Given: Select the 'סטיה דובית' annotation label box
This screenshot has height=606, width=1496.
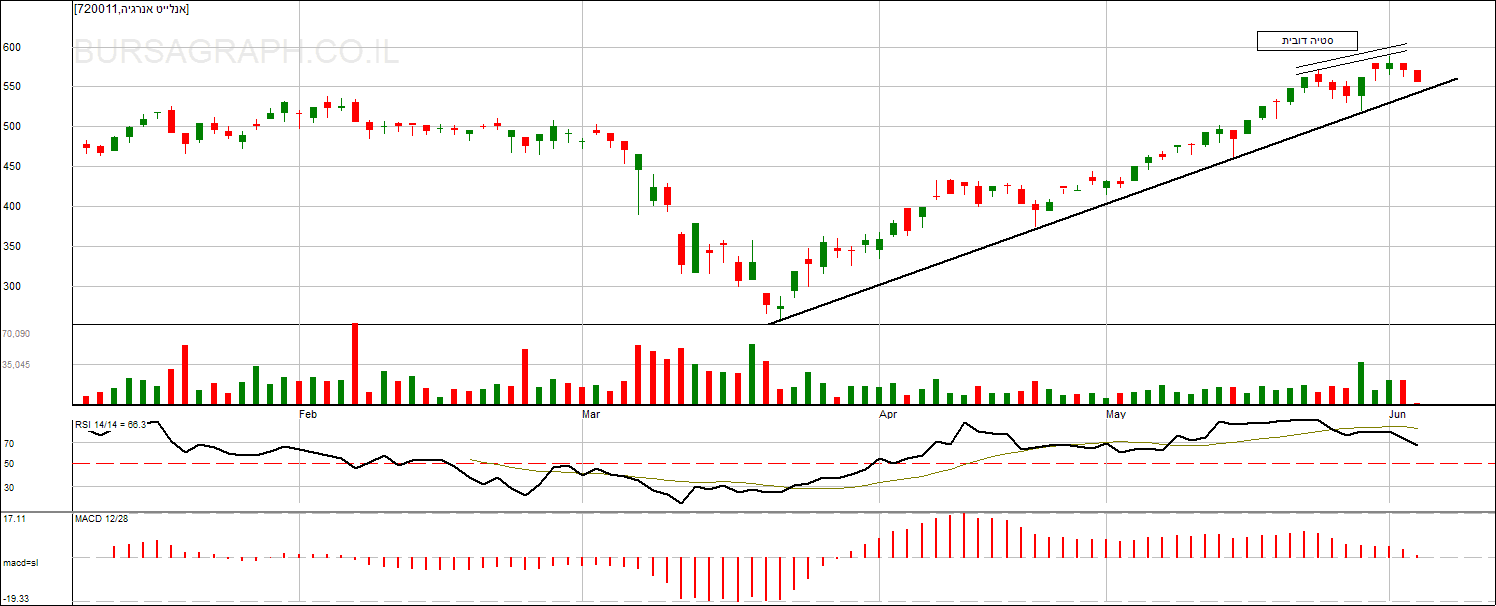Looking at the screenshot, I should (1307, 41).
